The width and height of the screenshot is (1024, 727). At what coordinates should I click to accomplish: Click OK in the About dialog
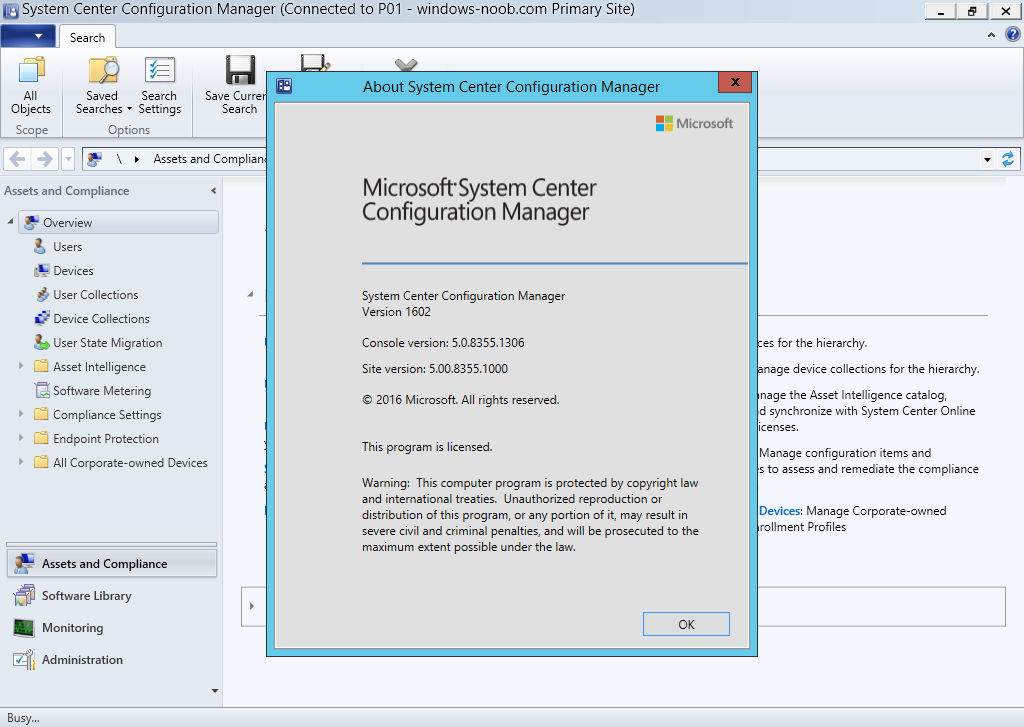686,624
